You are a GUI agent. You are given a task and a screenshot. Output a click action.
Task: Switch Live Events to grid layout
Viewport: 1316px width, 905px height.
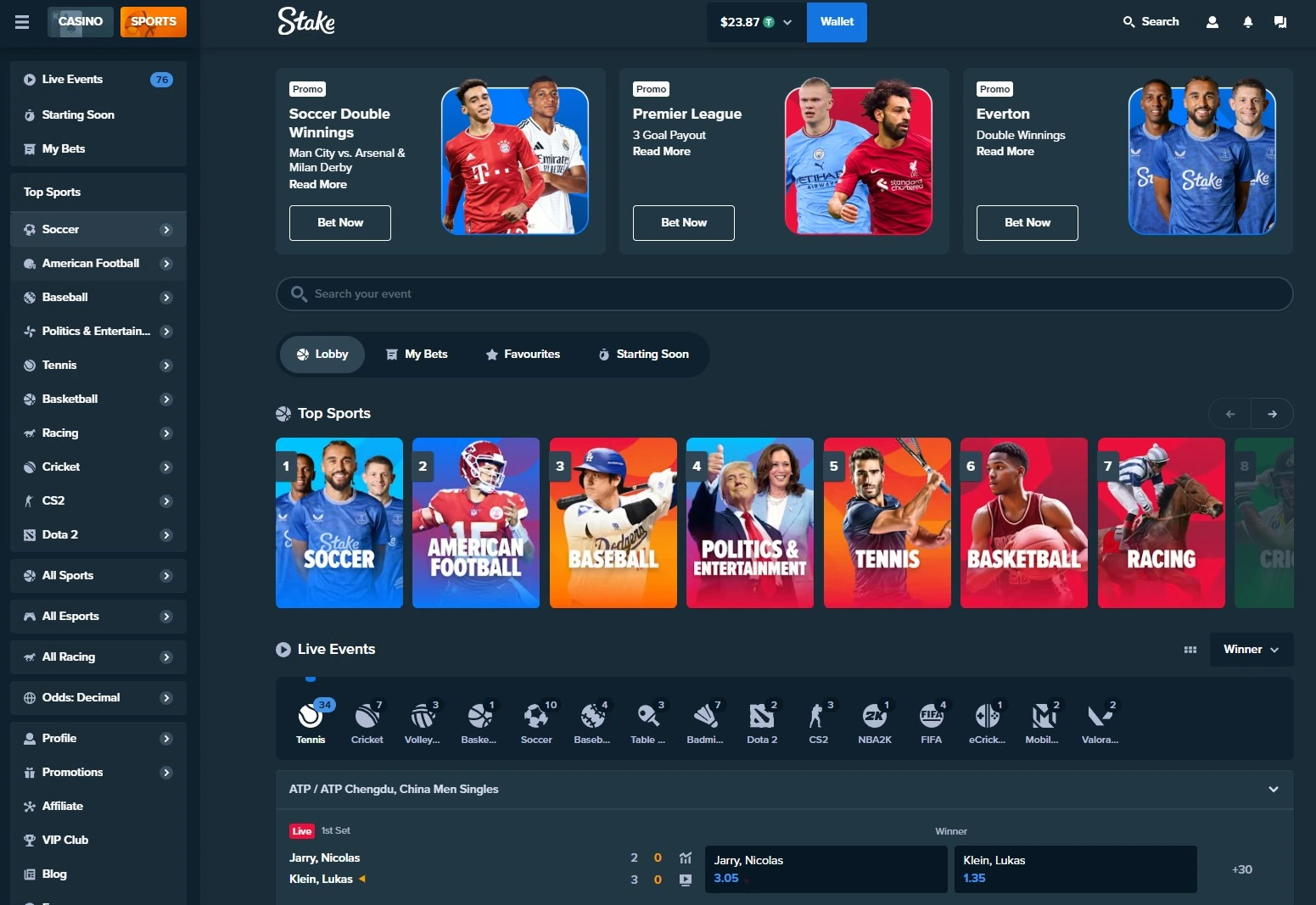pyautogui.click(x=1190, y=650)
